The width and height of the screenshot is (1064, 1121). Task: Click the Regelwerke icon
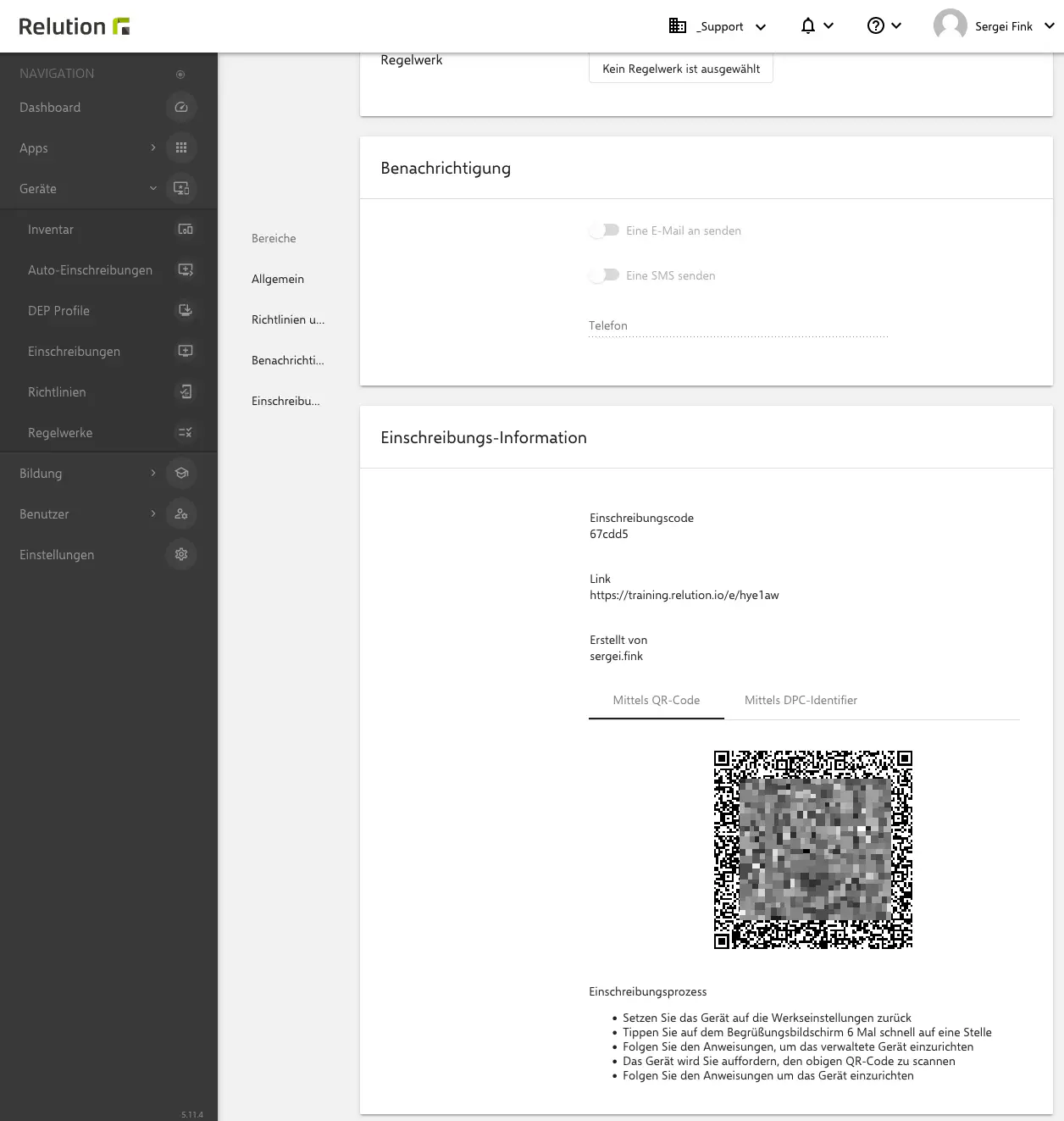pyautogui.click(x=185, y=433)
